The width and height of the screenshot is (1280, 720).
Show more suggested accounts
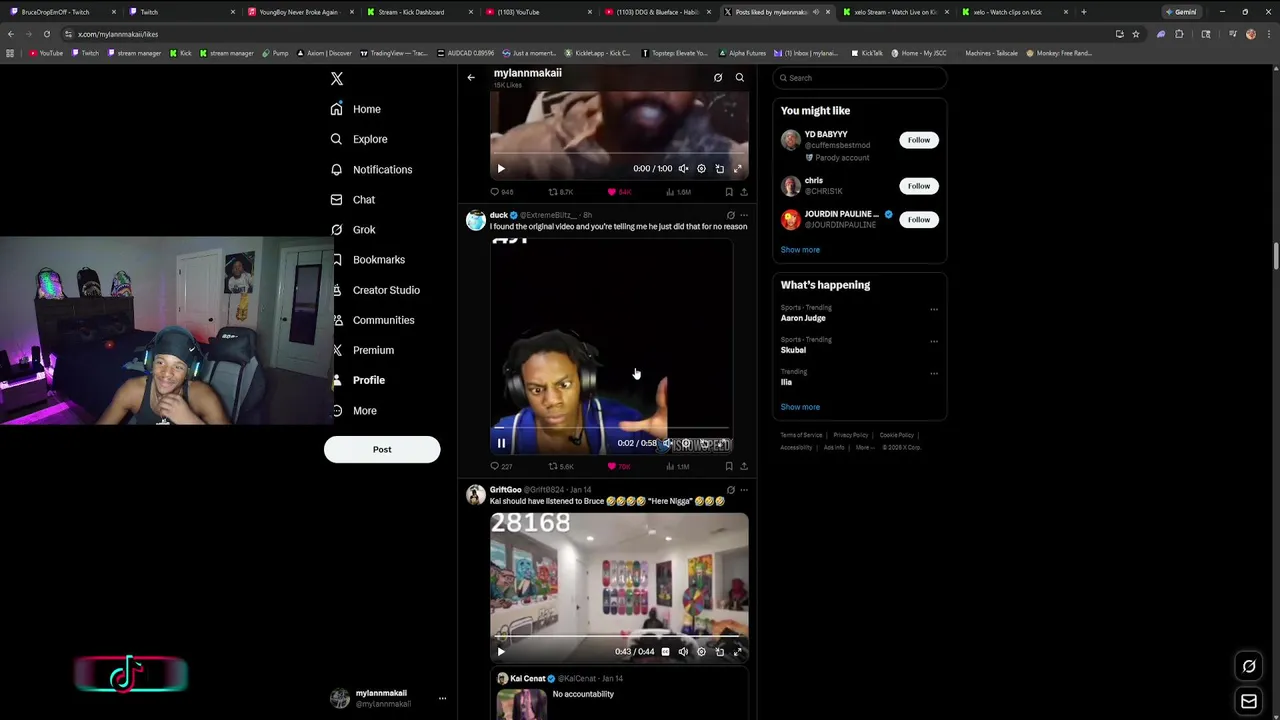point(800,249)
